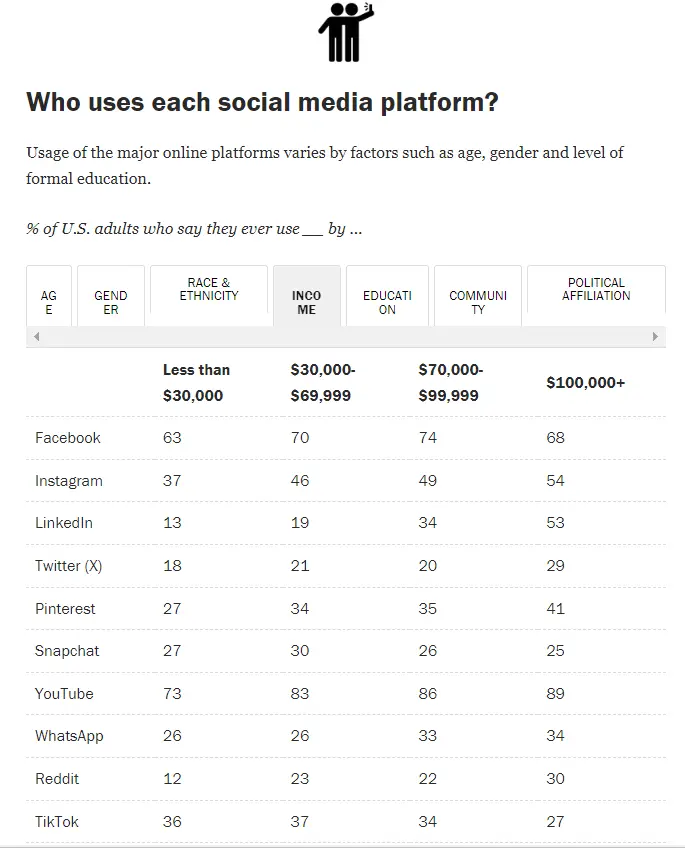Click the "$100,000+" column header
This screenshot has height=848, width=685.
(585, 383)
